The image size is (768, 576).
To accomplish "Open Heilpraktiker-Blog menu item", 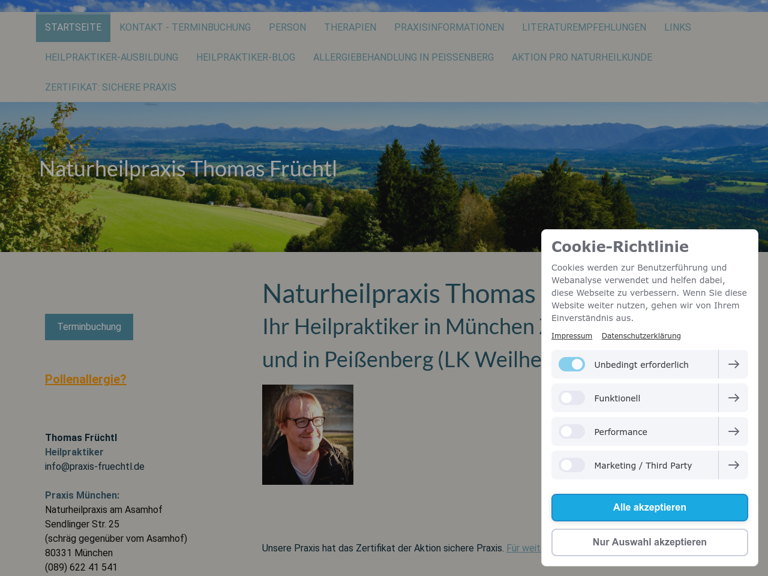I will tap(246, 57).
